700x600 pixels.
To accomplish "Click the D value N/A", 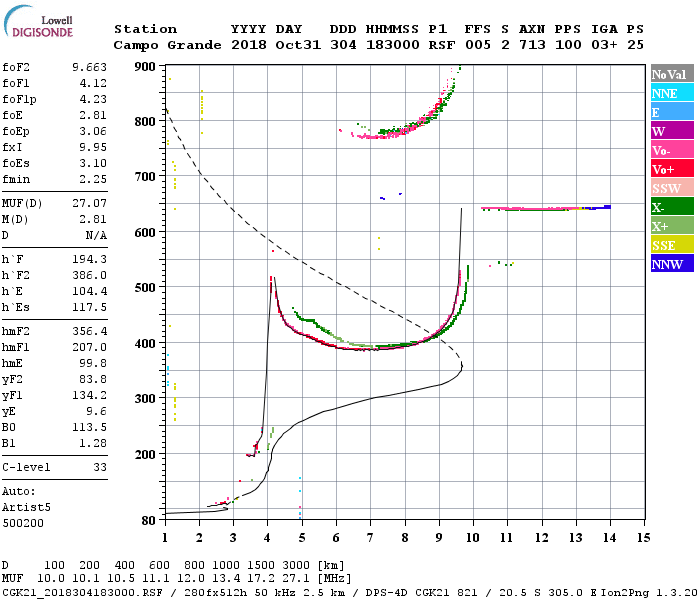I will 96,236.
